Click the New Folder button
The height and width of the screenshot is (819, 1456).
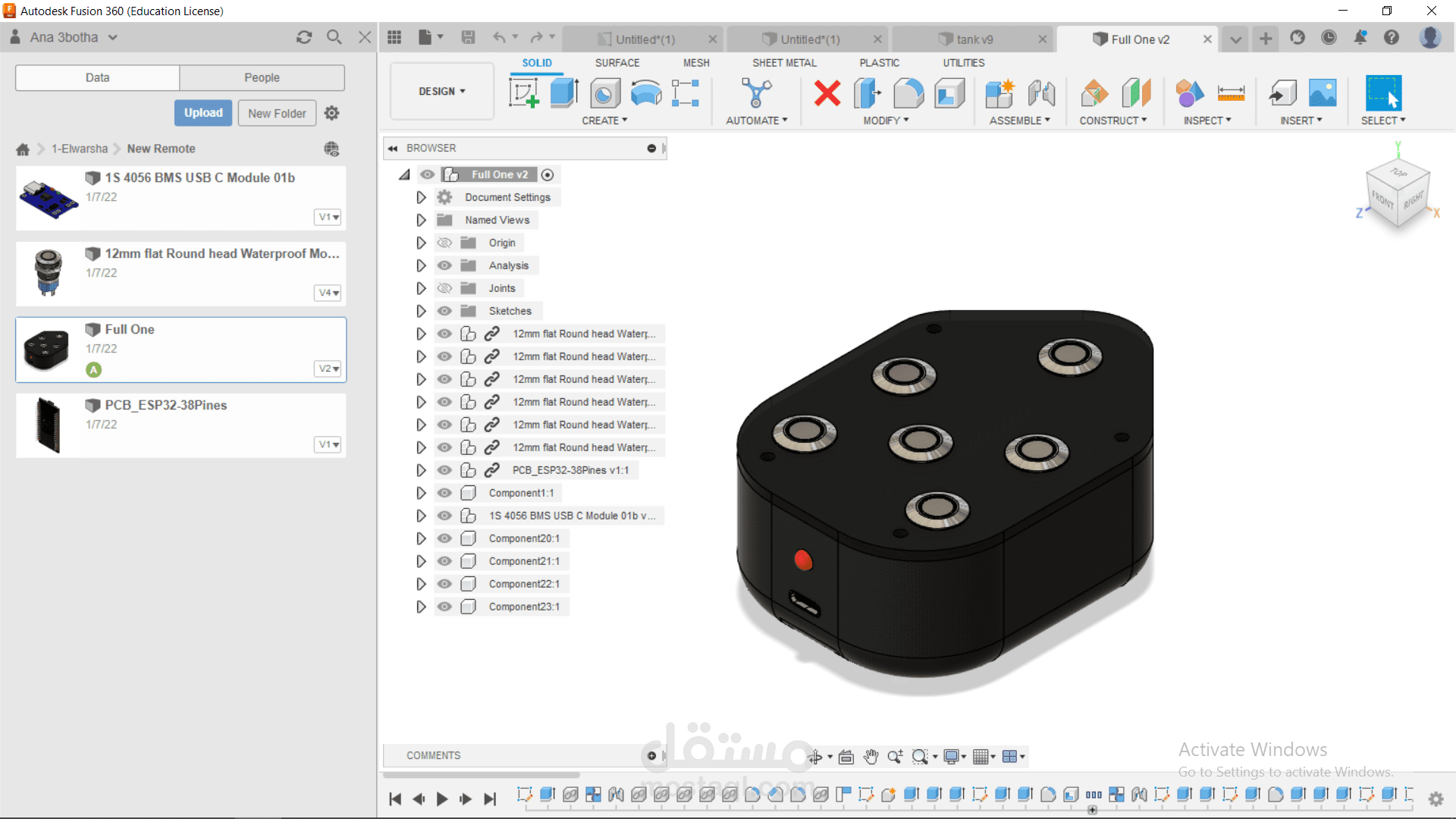pyautogui.click(x=277, y=113)
